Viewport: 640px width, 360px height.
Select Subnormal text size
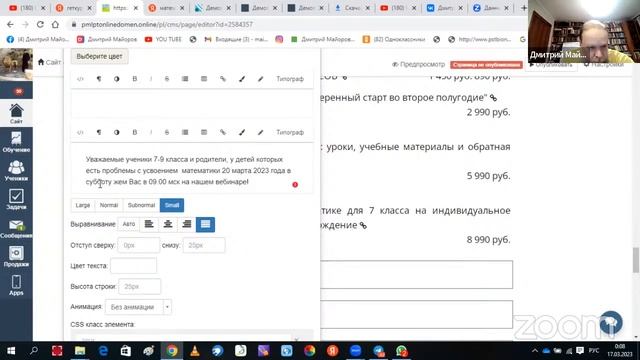click(x=141, y=205)
